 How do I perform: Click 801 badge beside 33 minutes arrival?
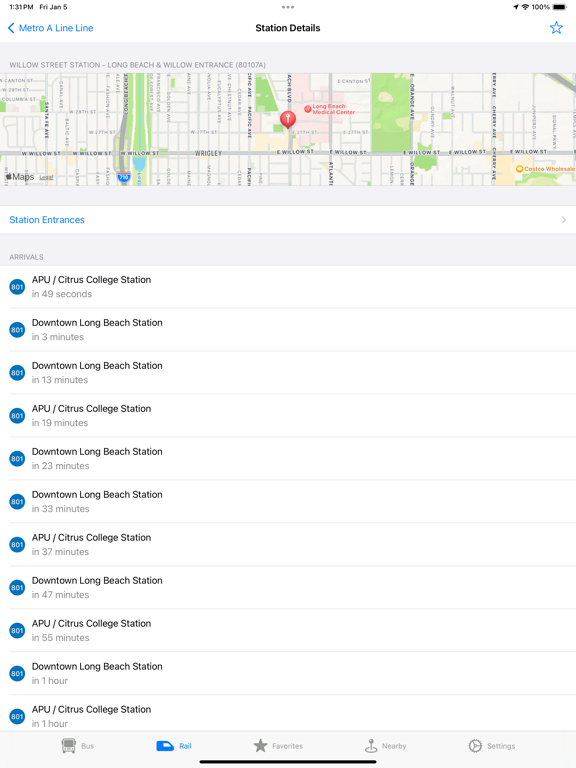(x=17, y=502)
